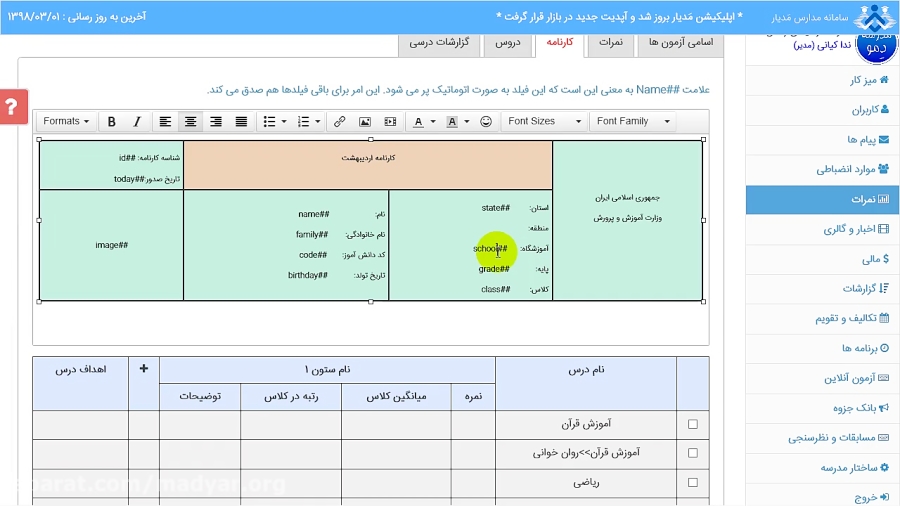Click grade## placeholder in editor

[494, 269]
